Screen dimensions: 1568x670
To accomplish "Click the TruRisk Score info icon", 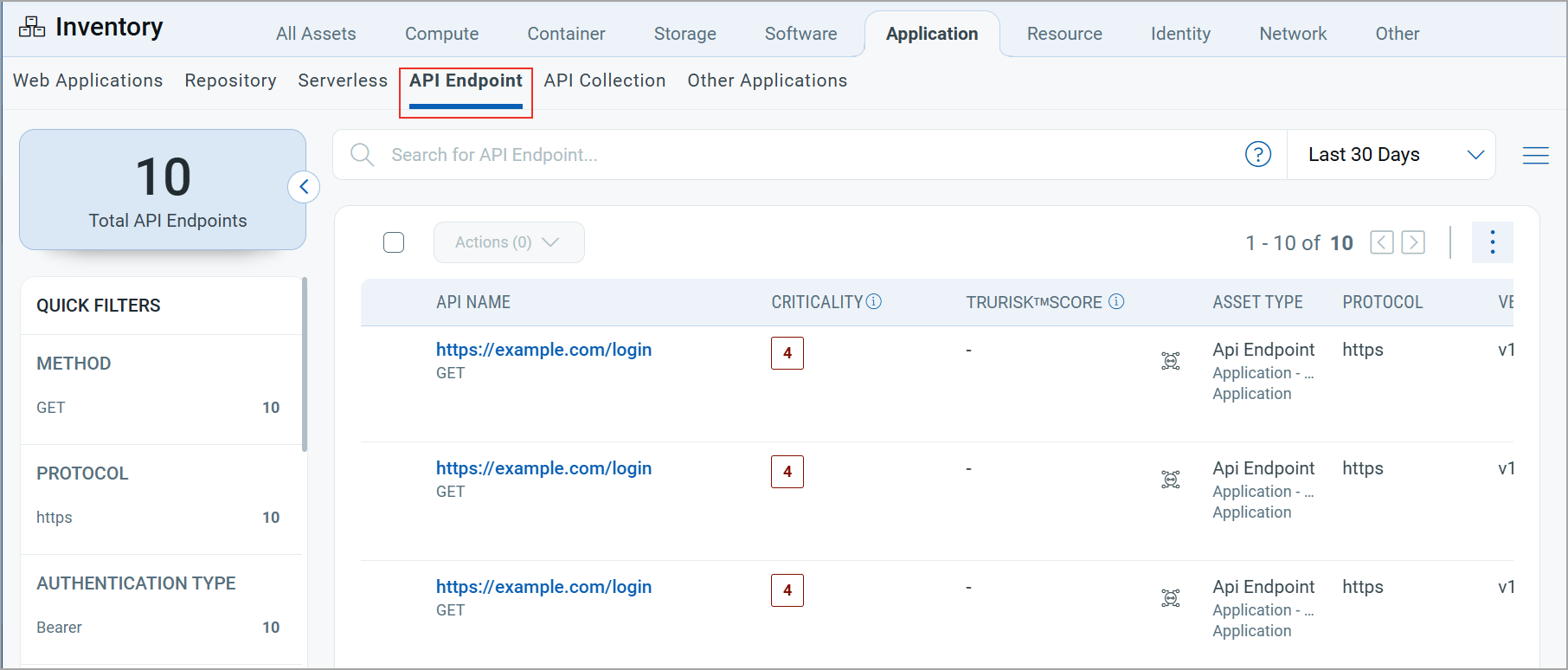I will pos(1116,301).
